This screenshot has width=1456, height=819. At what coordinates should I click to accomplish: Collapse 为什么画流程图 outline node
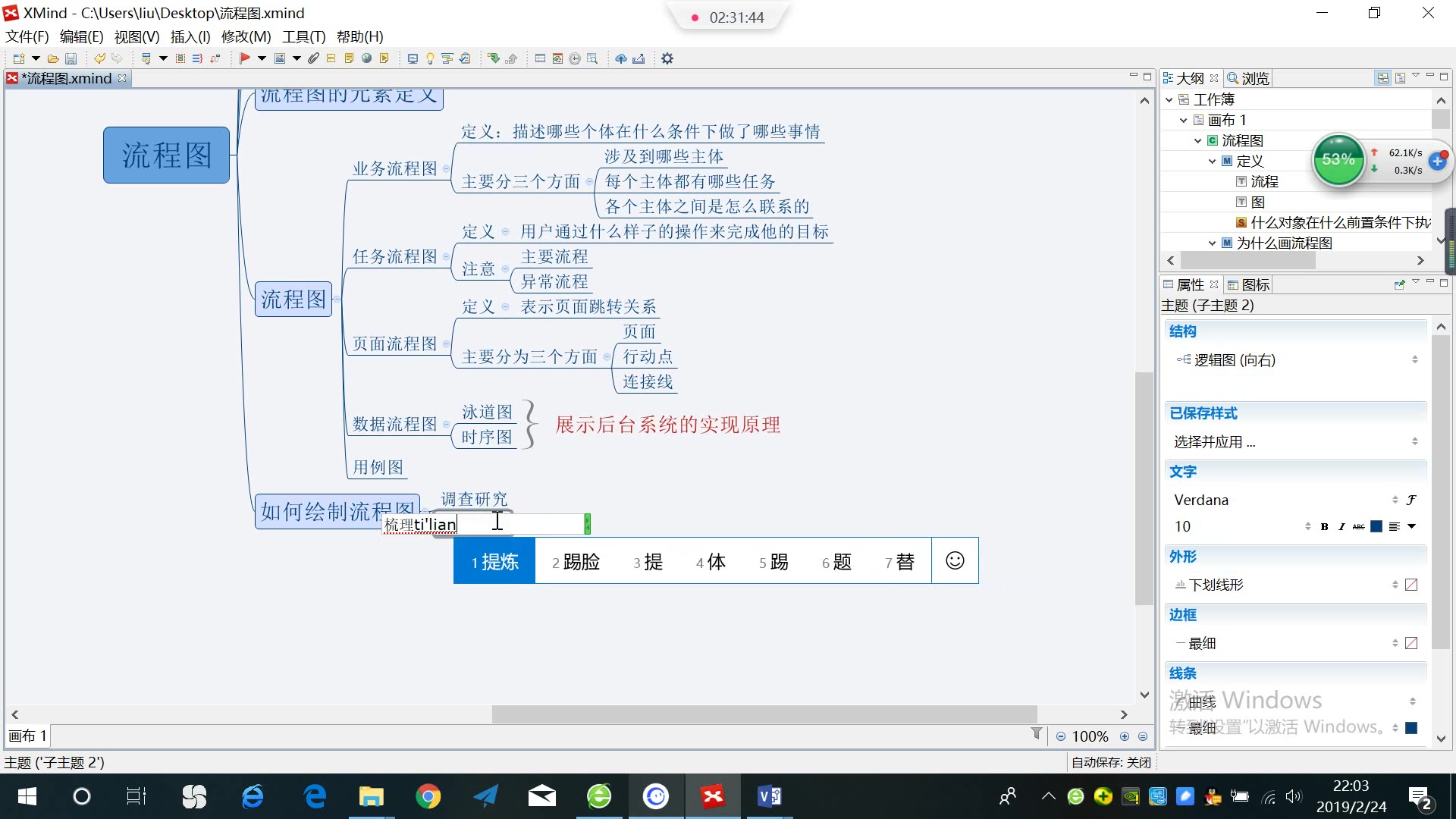click(1212, 243)
